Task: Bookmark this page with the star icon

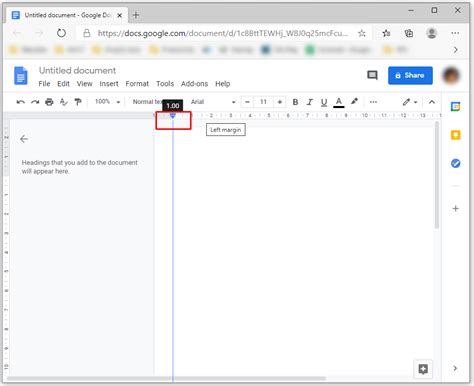Action: [x=362, y=33]
